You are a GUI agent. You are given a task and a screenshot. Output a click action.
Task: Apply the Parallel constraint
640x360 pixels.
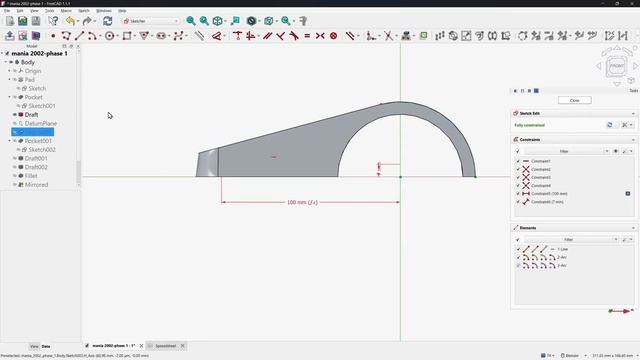tap(267, 36)
